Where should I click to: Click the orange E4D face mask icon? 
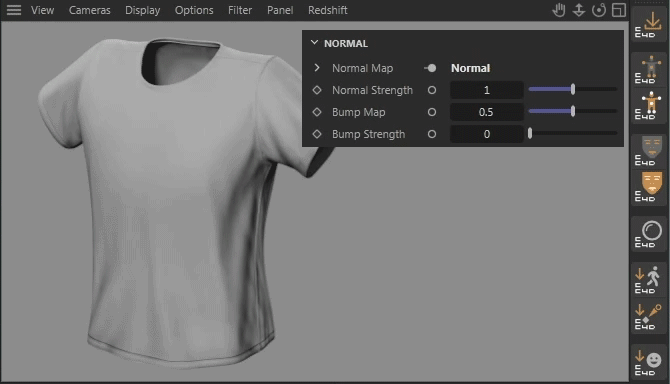649,187
